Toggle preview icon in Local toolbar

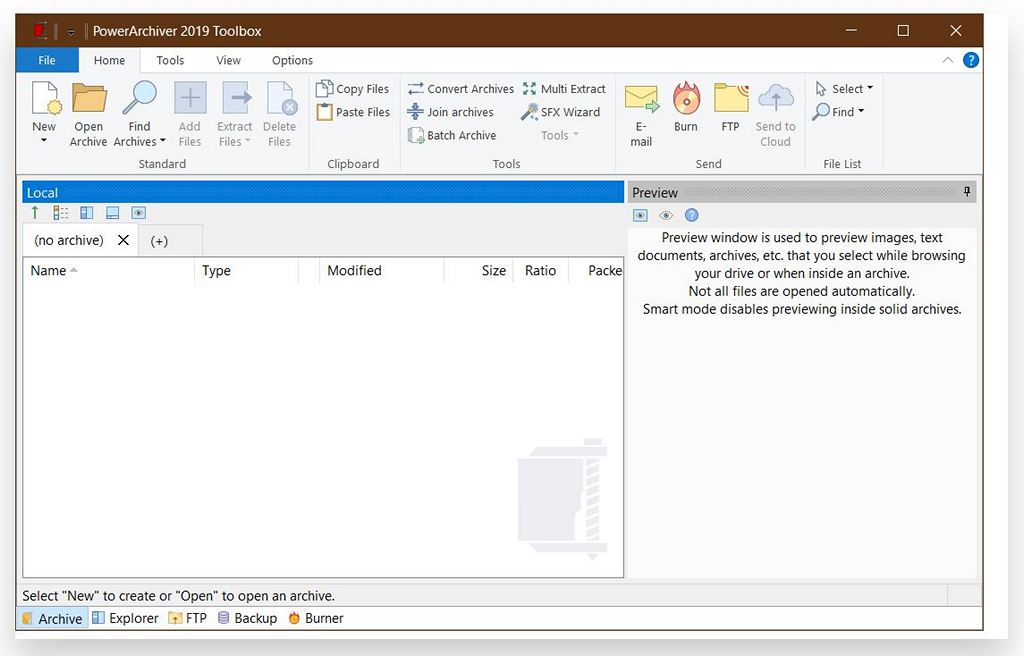138,212
